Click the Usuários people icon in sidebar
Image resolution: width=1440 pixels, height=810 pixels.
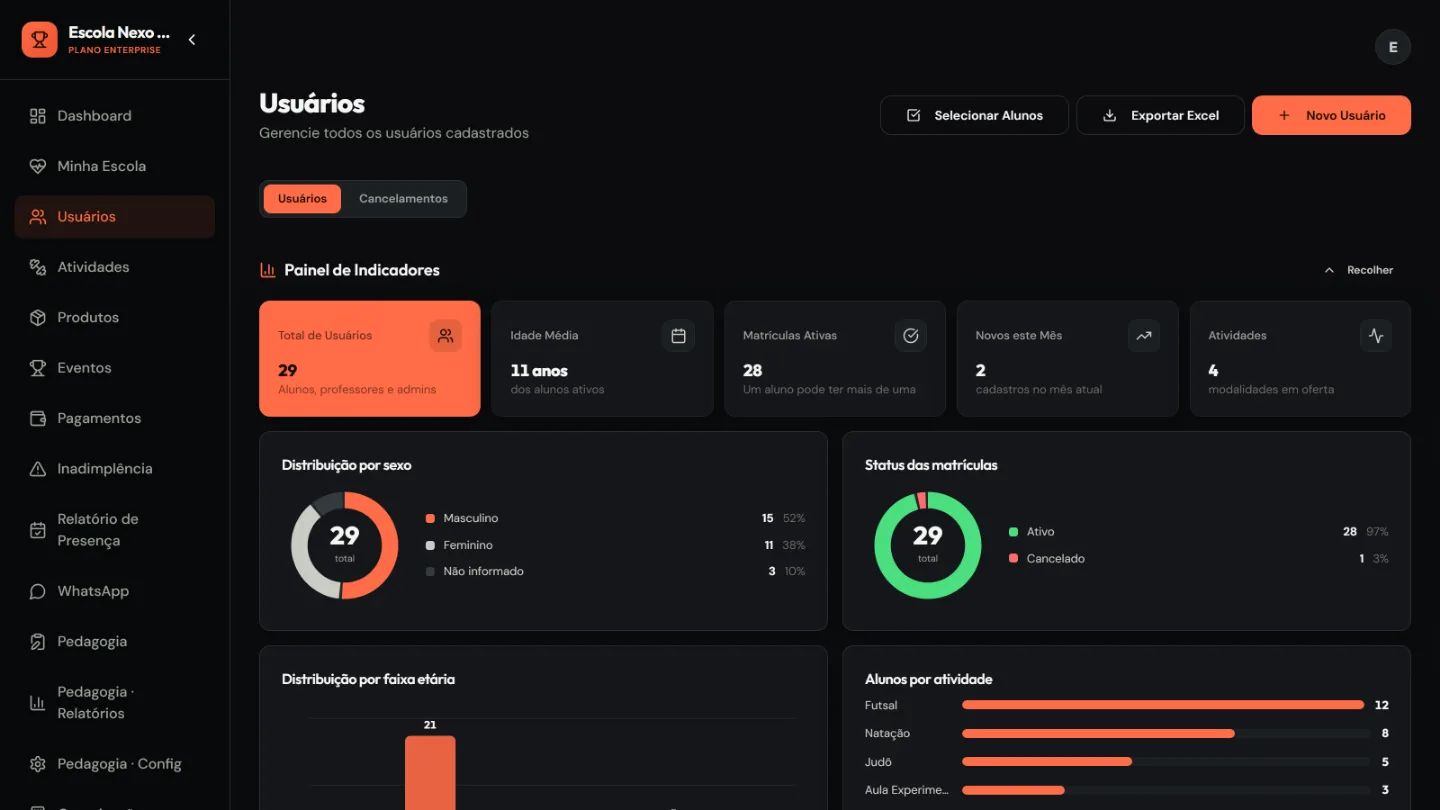pos(38,217)
